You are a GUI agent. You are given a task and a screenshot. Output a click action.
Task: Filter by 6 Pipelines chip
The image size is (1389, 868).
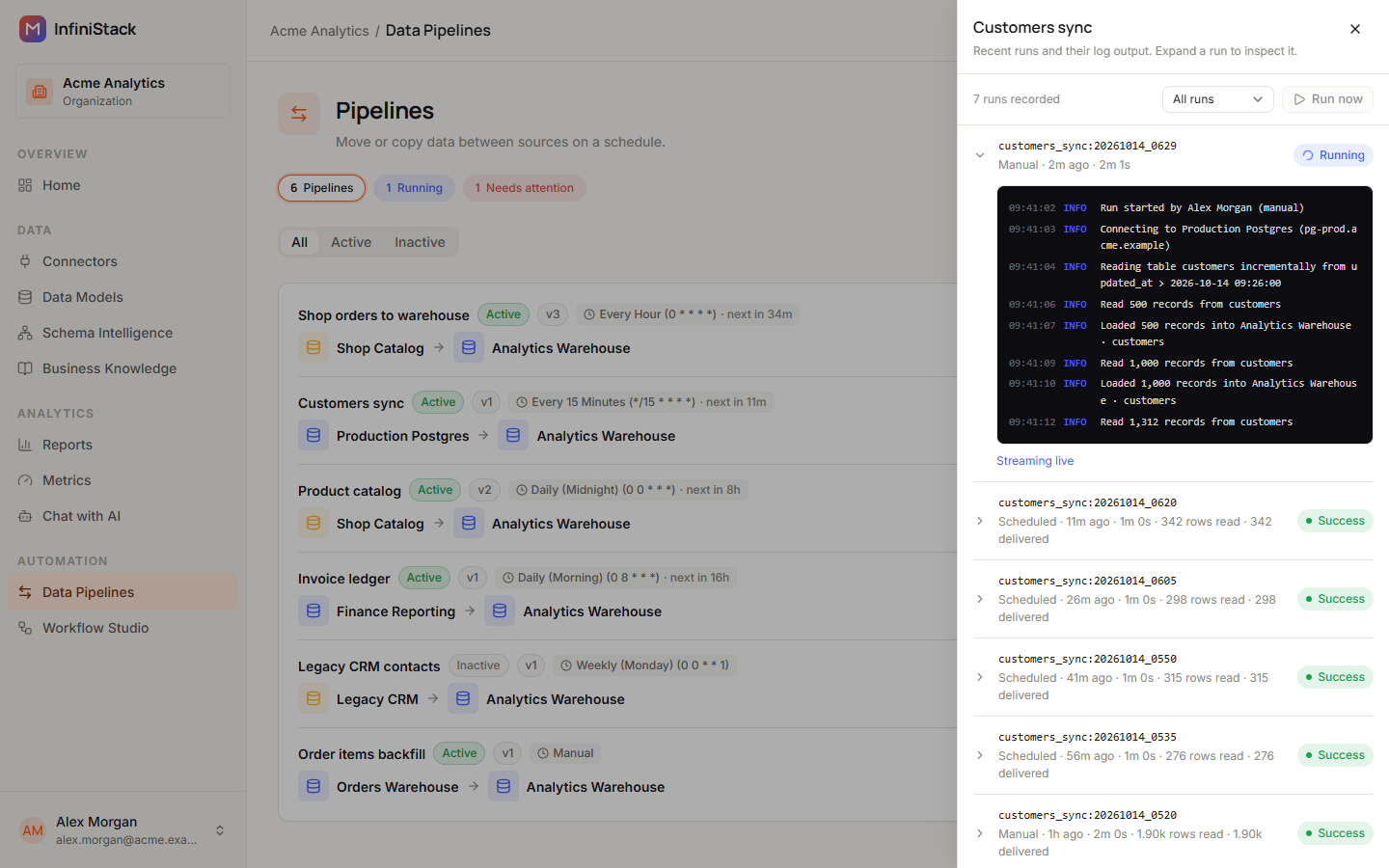(322, 188)
